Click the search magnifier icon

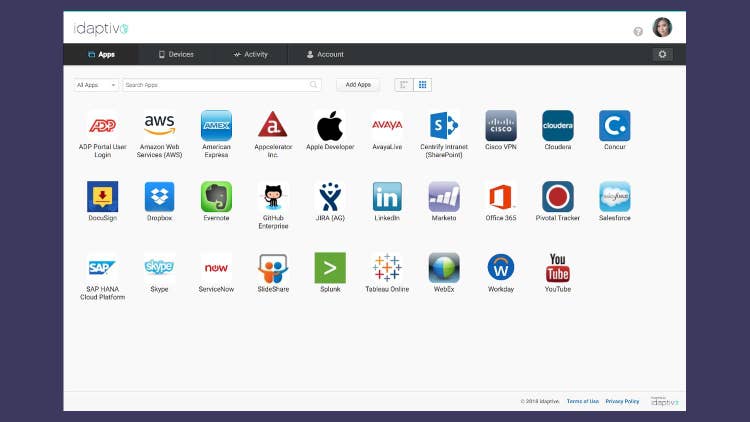[x=313, y=85]
